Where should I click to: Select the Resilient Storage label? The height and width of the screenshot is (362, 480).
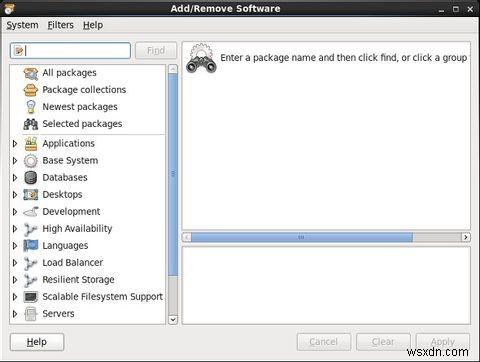pos(78,280)
